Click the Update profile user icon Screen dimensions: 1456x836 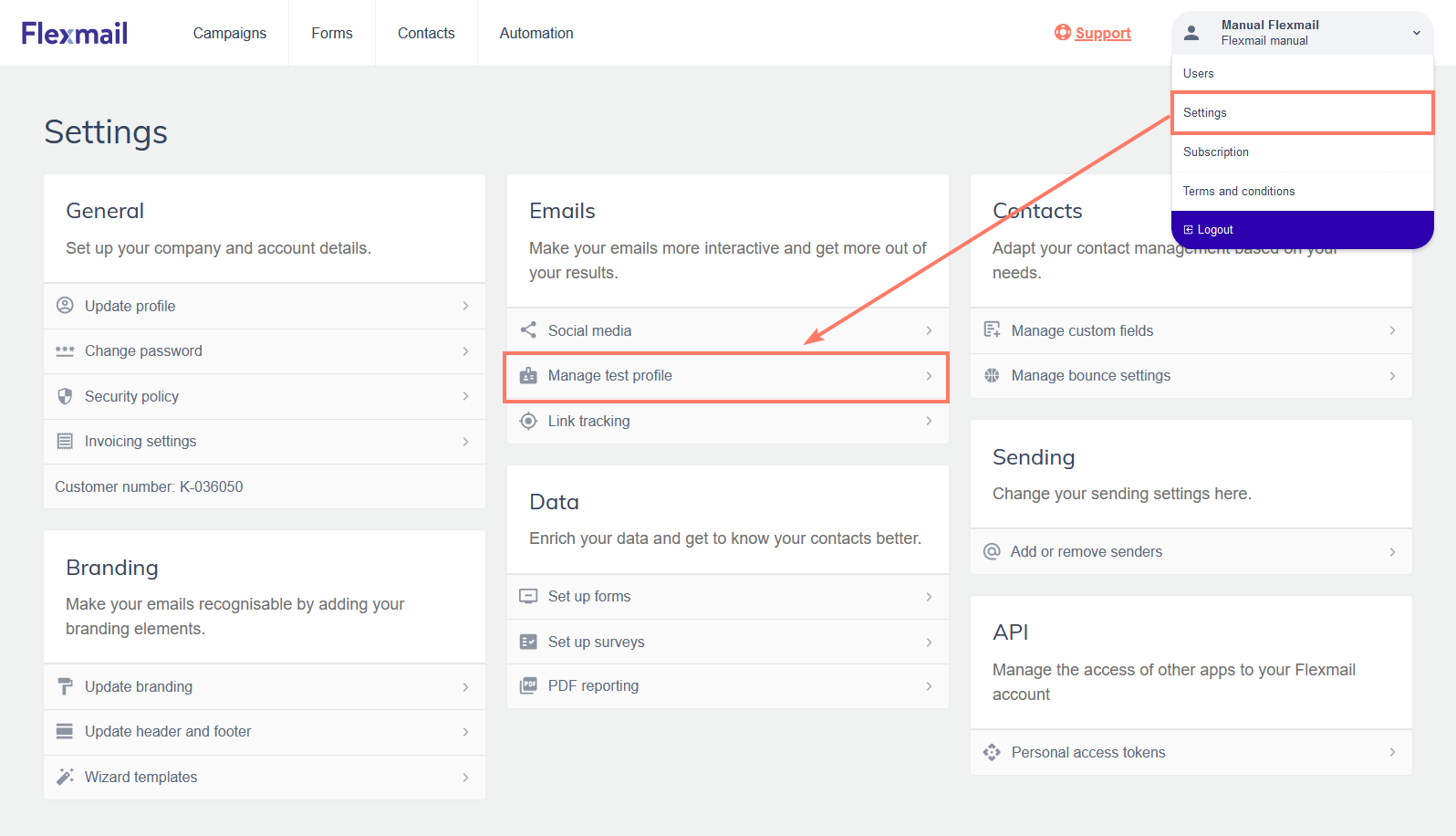pos(65,306)
